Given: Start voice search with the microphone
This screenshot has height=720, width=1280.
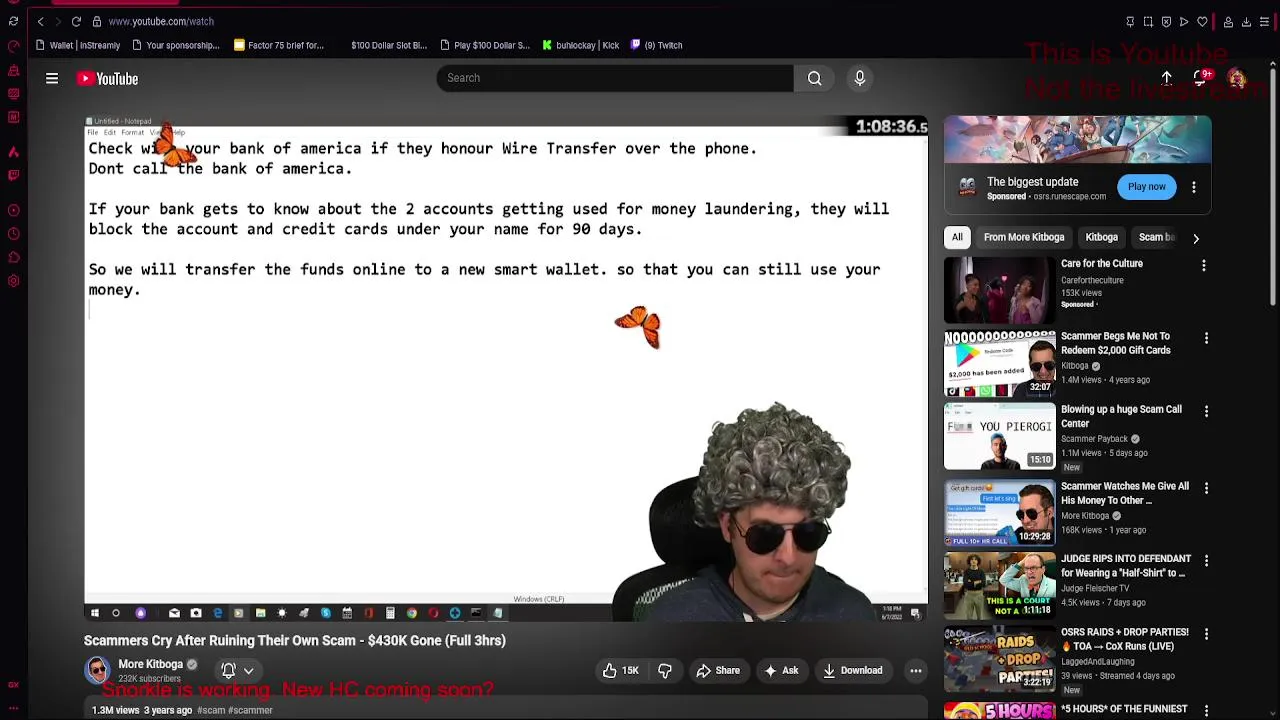Looking at the screenshot, I should 860,78.
